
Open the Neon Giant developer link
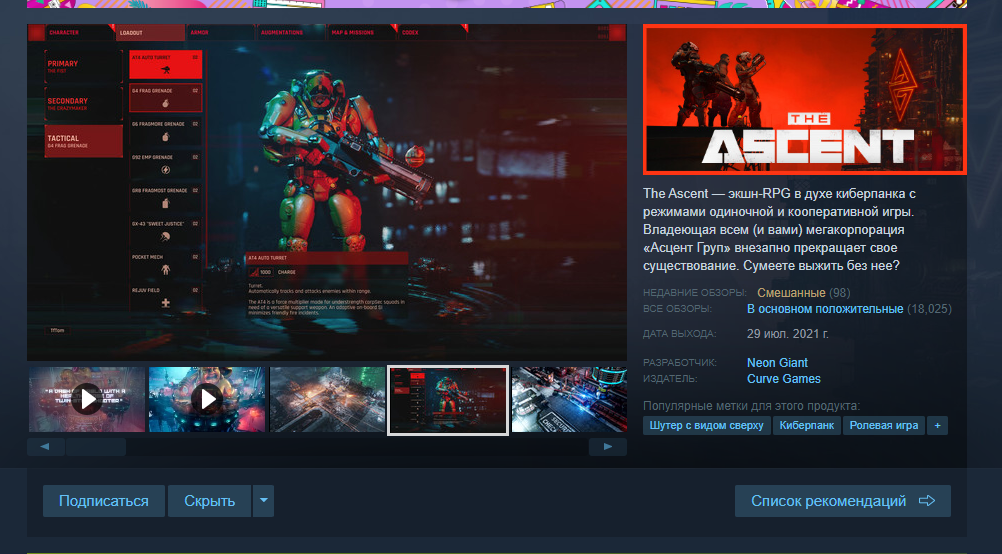[777, 362]
